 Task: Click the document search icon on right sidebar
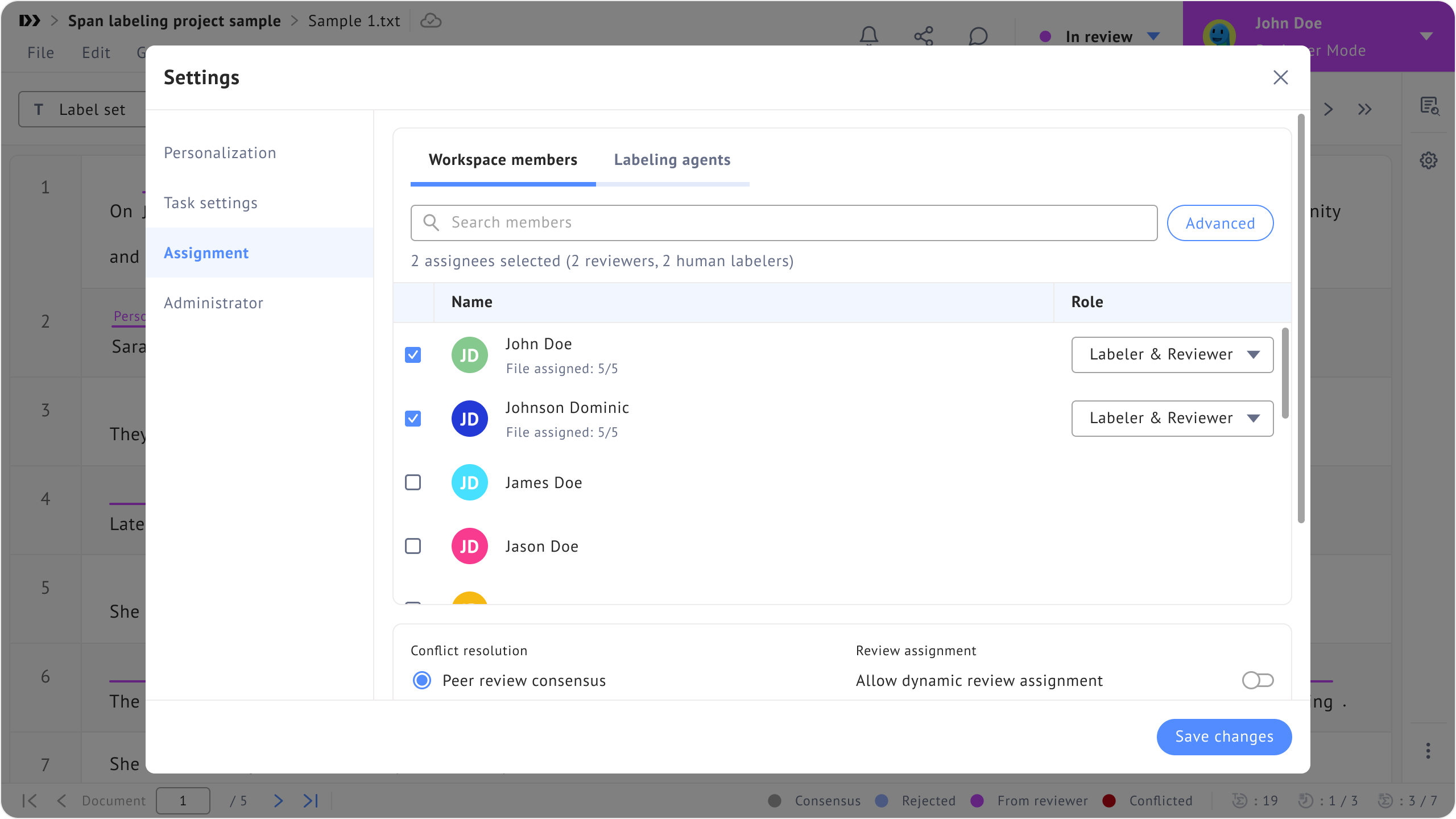(1428, 106)
